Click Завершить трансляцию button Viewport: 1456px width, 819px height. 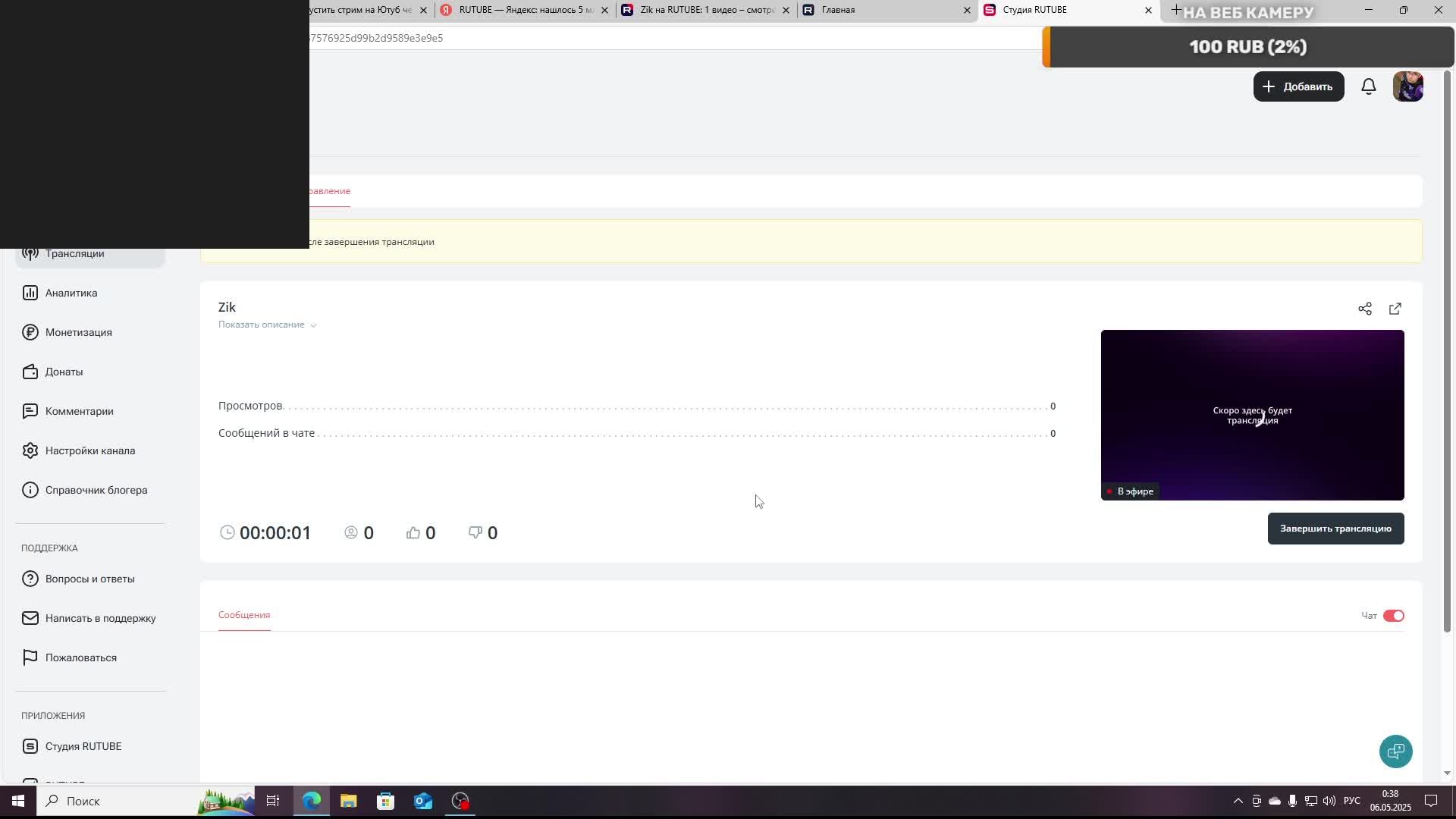pyautogui.click(x=1335, y=529)
